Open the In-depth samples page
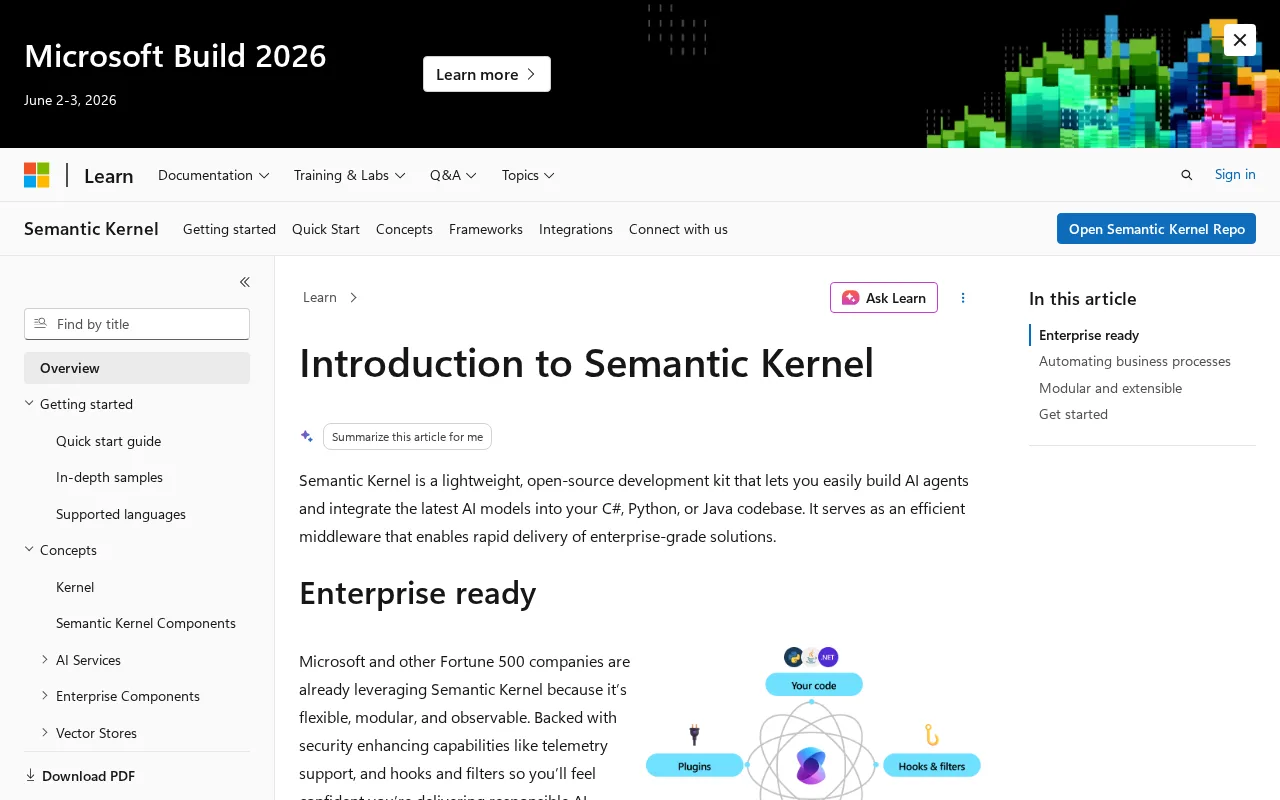The image size is (1280, 800). pos(109,477)
